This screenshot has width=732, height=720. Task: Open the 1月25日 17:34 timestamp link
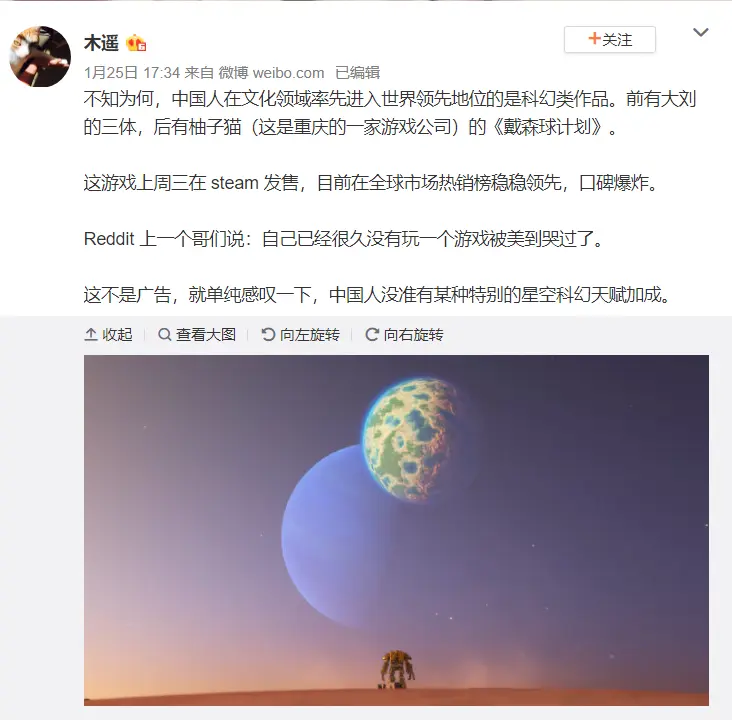[x=132, y=73]
